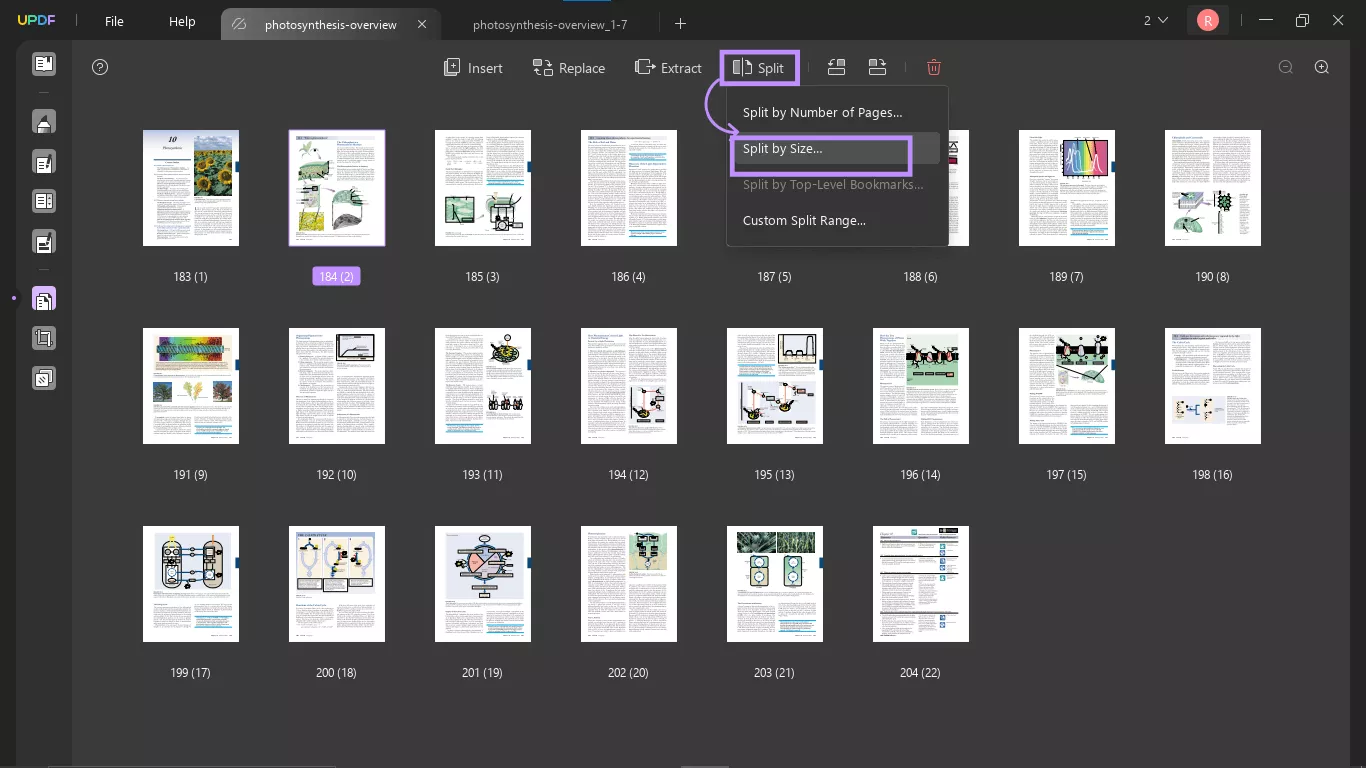Select page thumbnail 193 (11)

[483, 385]
